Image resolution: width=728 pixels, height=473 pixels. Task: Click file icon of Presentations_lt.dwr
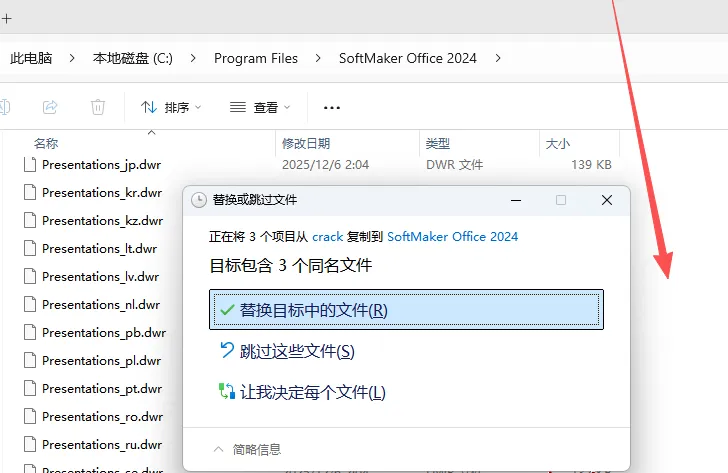[30, 249]
